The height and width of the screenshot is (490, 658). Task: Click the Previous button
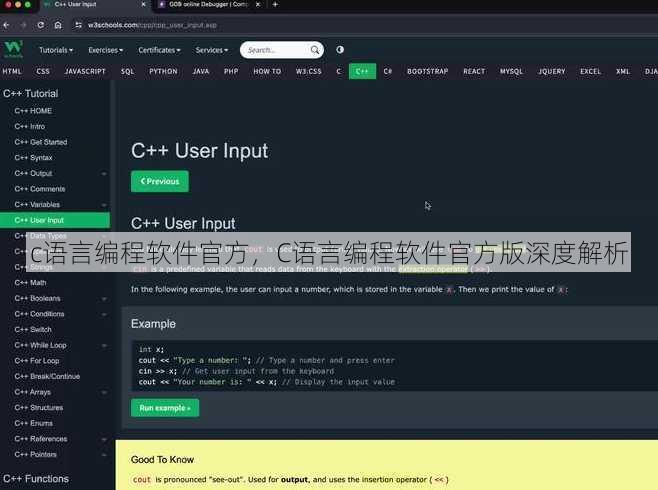(160, 181)
